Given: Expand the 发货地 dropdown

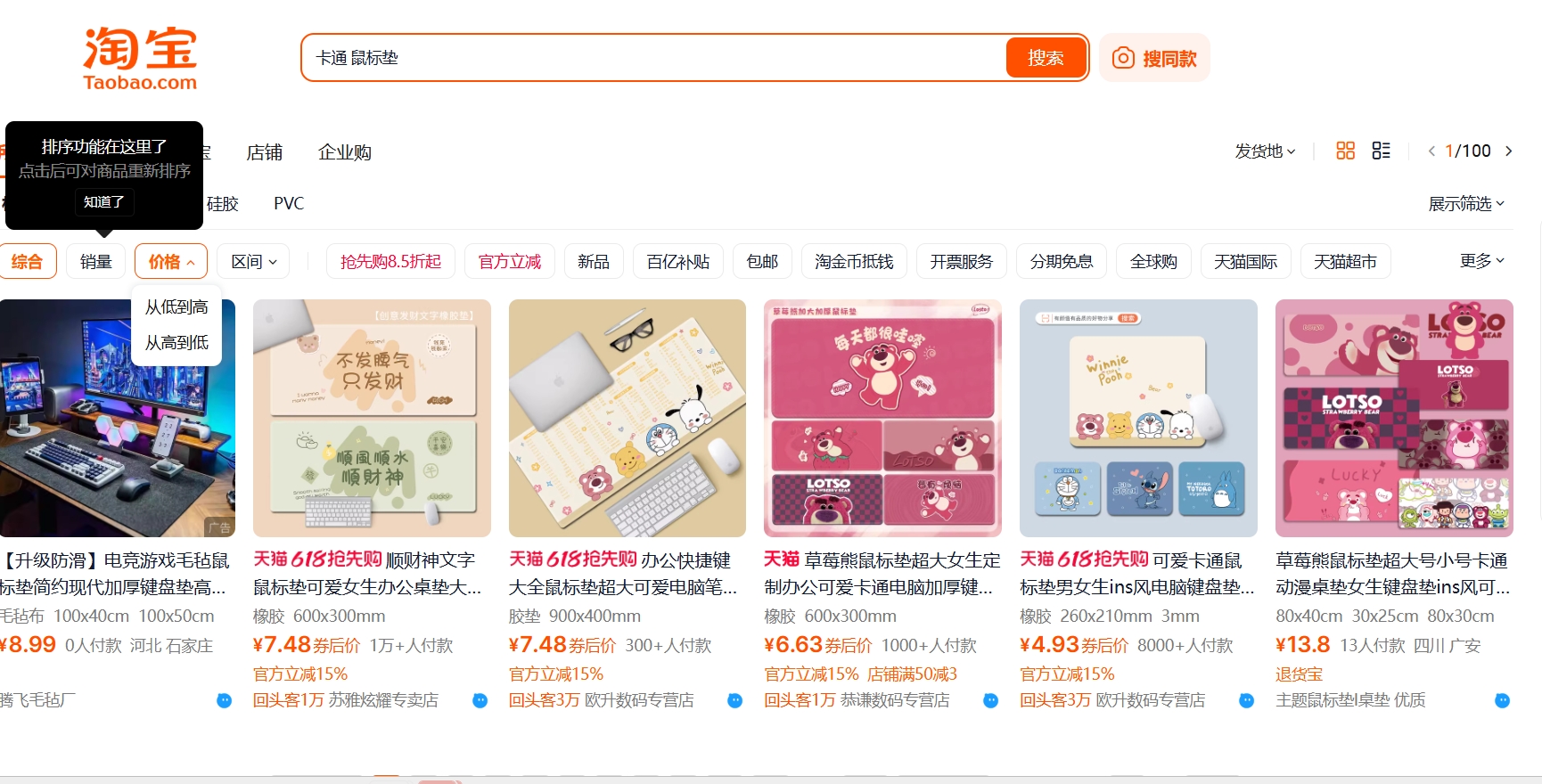Looking at the screenshot, I should (x=1264, y=151).
